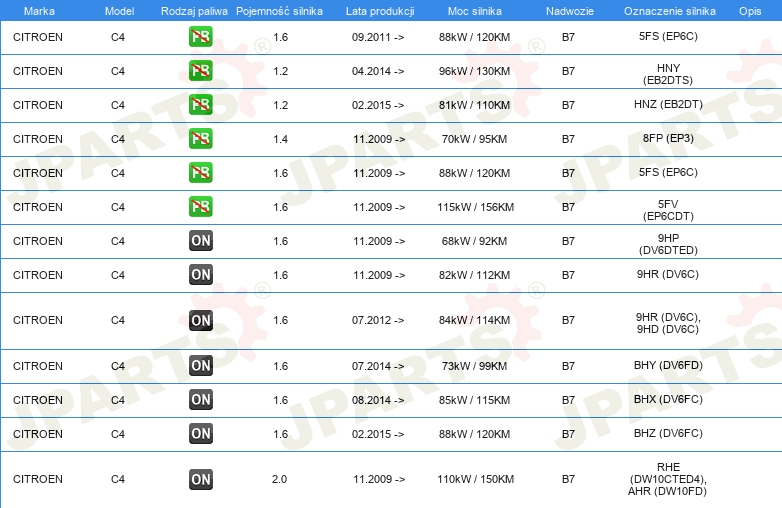Click the power value 115kW / 156KM
The width and height of the screenshot is (782, 508).
coord(475,207)
